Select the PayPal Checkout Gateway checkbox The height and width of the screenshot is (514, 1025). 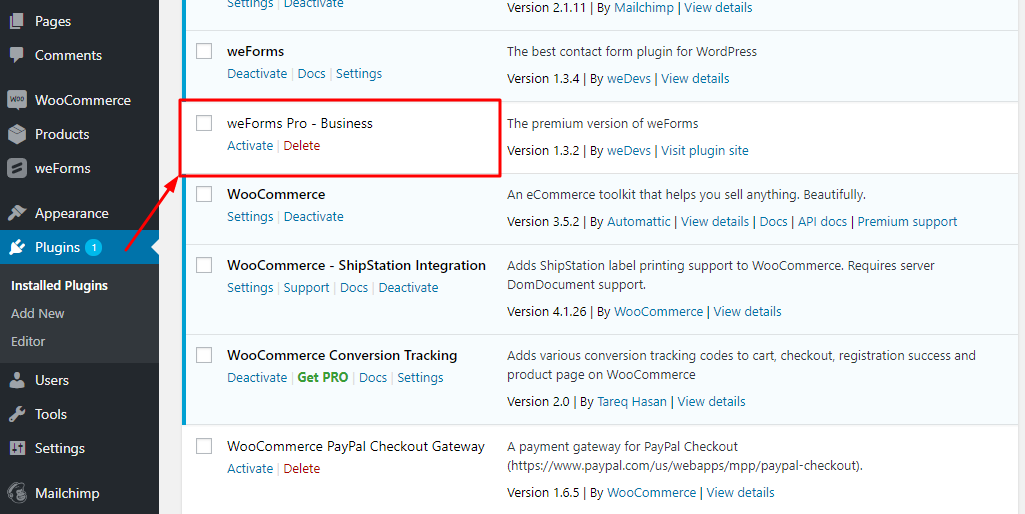204,446
